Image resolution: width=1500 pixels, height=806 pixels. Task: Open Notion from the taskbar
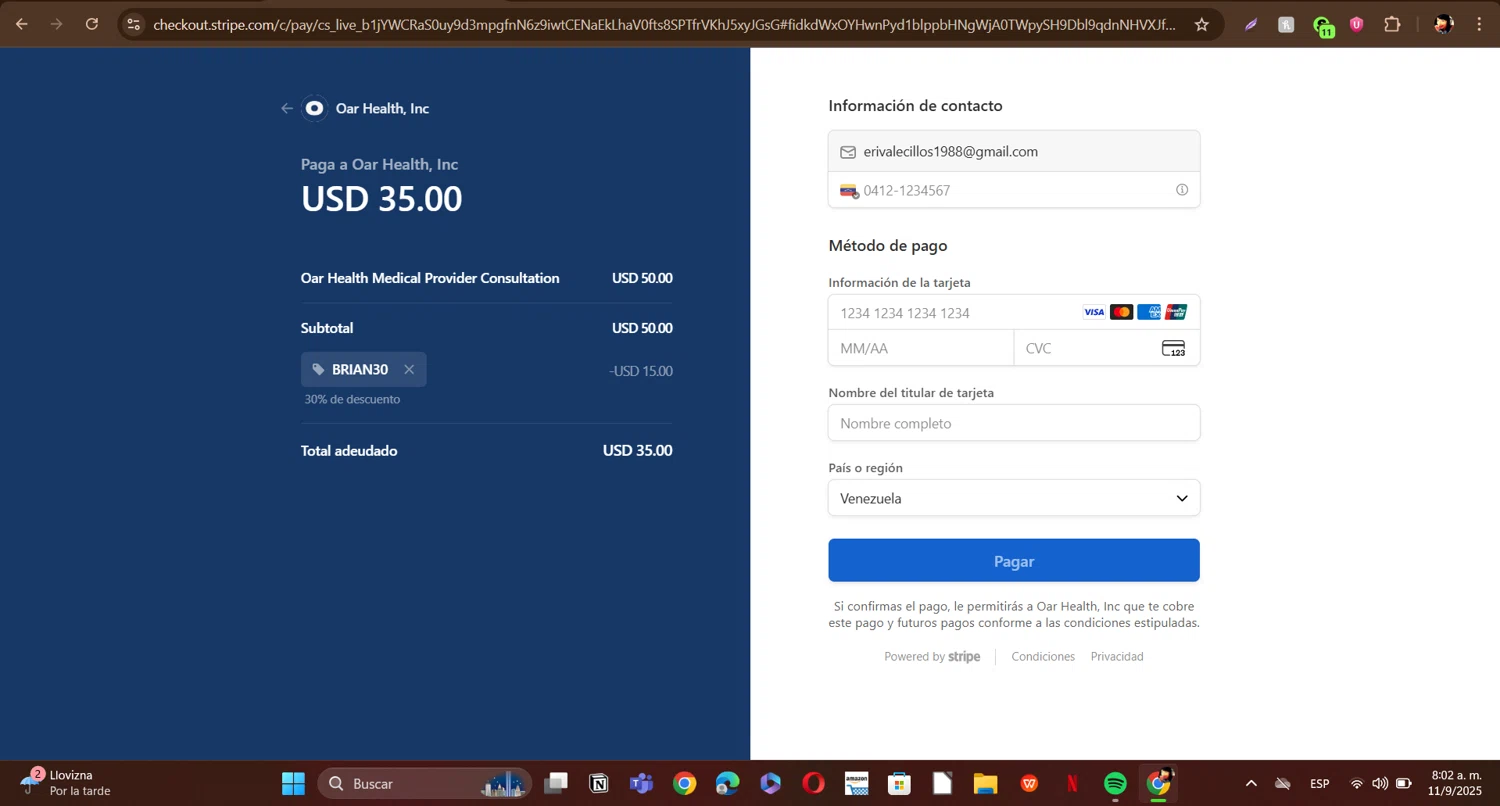(x=599, y=783)
